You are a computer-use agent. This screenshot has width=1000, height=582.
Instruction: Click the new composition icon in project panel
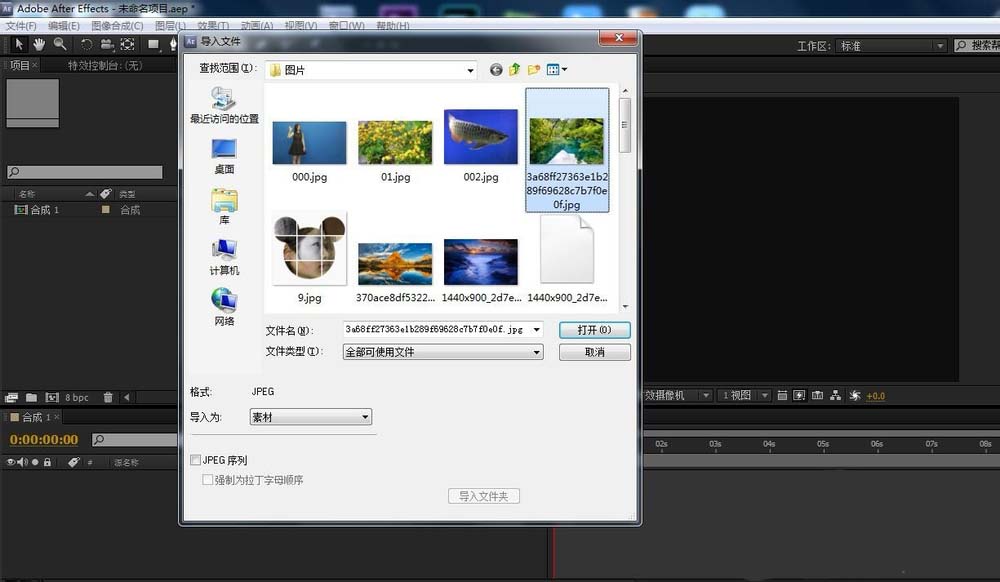pyautogui.click(x=52, y=397)
